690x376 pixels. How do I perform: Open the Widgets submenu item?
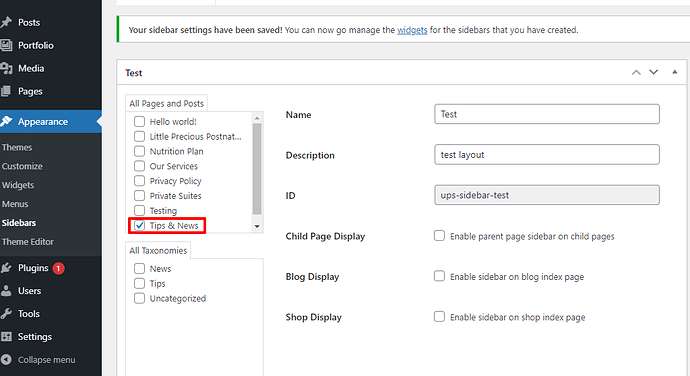click(18, 185)
